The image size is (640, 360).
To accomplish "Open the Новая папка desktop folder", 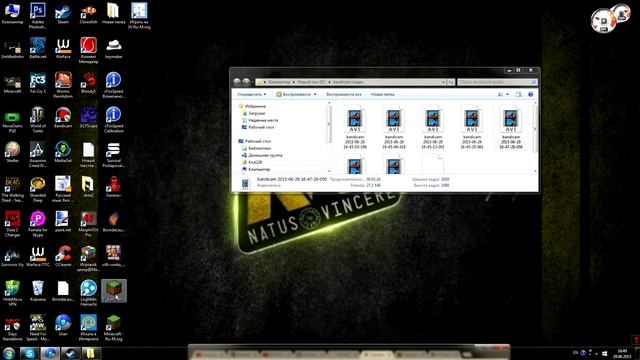I will pos(113,13).
